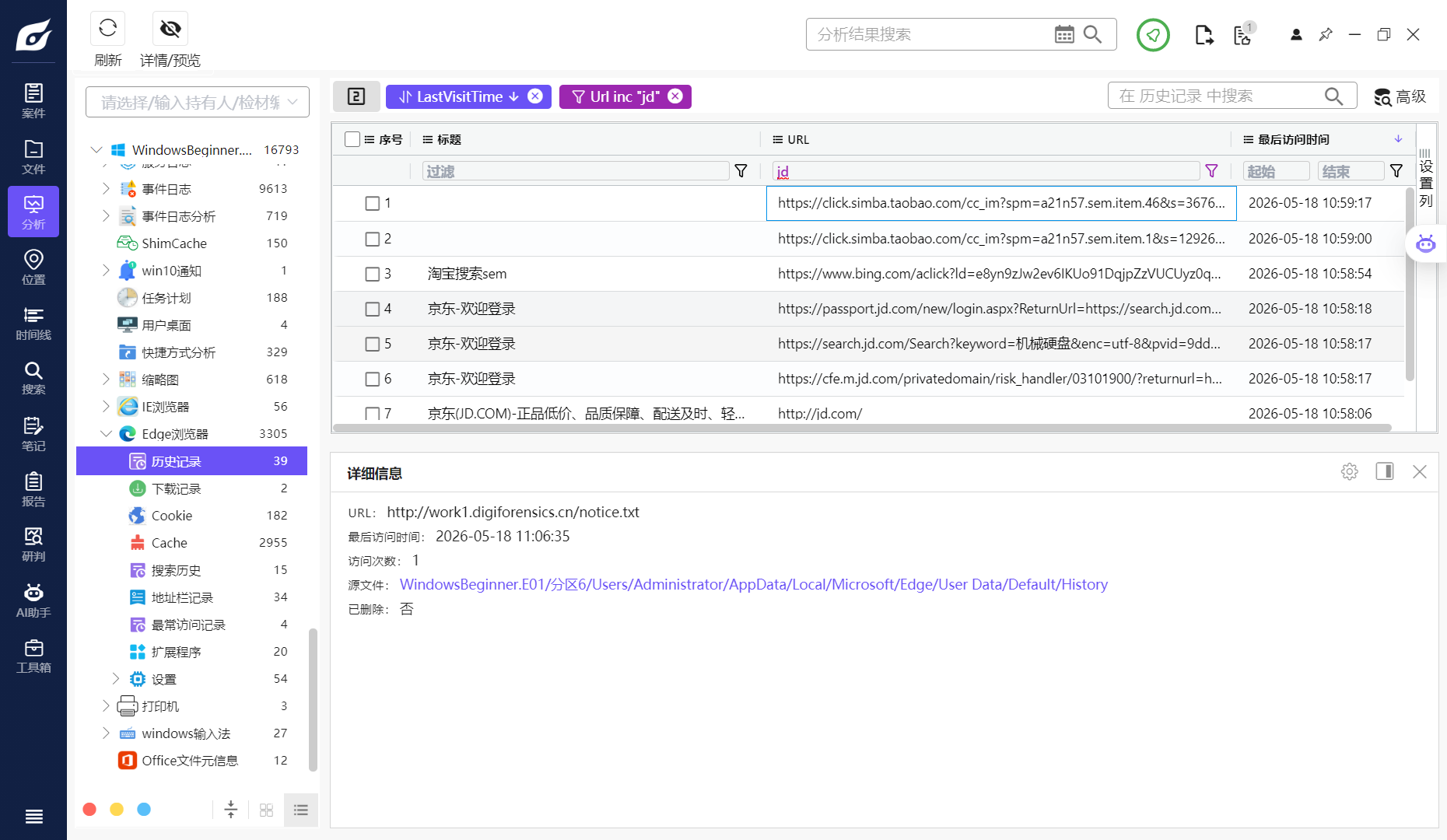1447x840 pixels.
Task: Click the 设置列 column settings button
Action: [x=1425, y=179]
